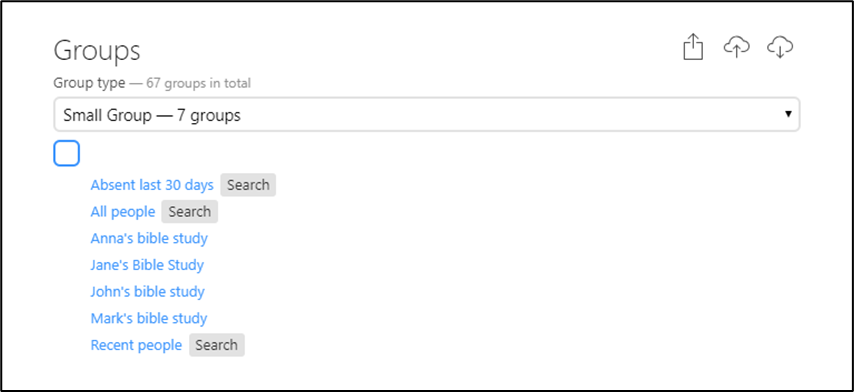Open Anna's bible study group
The image size is (854, 392).
(x=149, y=238)
